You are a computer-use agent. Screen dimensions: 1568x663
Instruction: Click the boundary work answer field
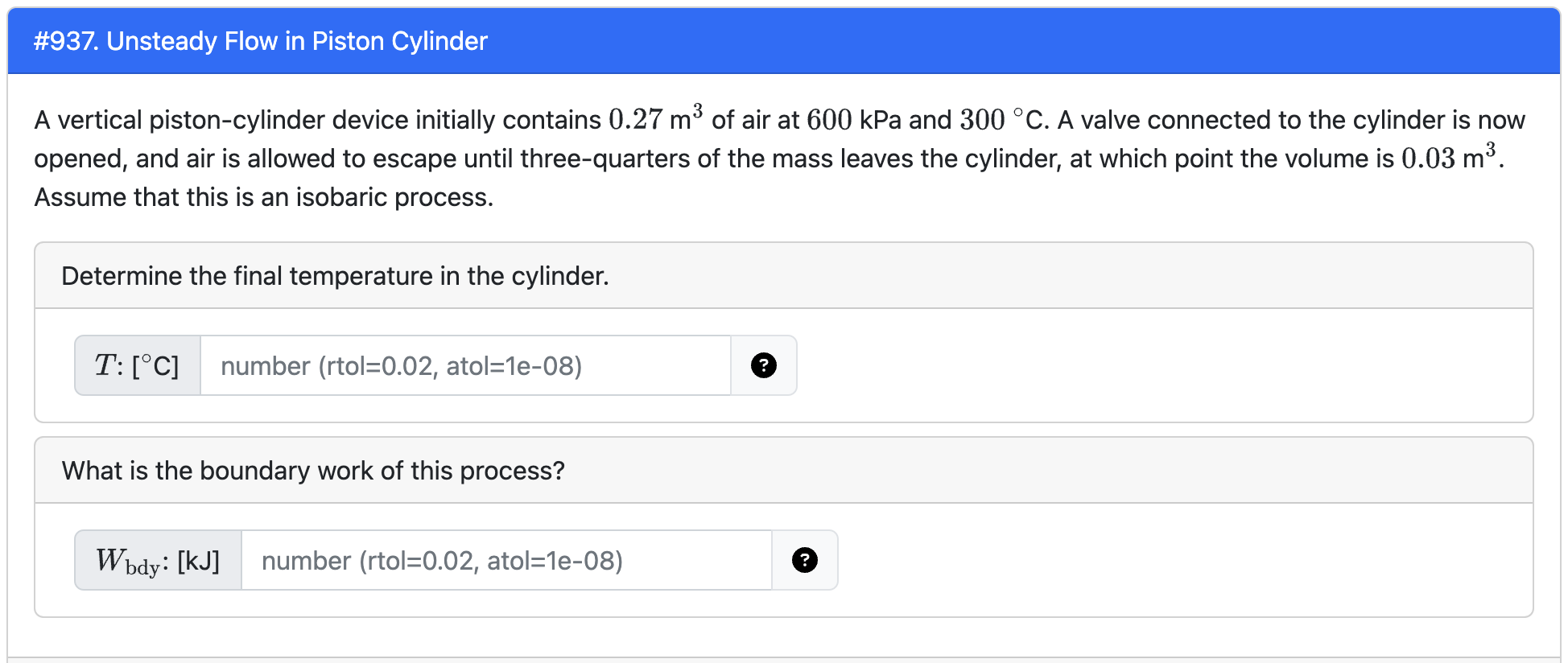pyautogui.click(x=507, y=558)
